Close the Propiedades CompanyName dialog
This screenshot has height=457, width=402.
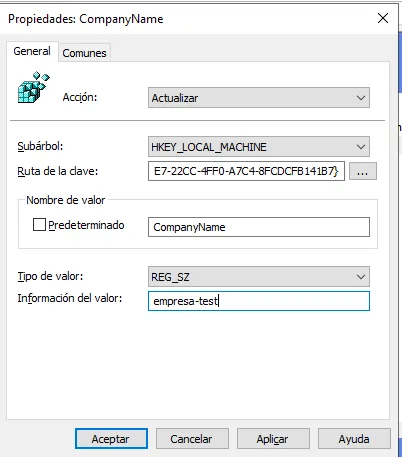(x=383, y=18)
